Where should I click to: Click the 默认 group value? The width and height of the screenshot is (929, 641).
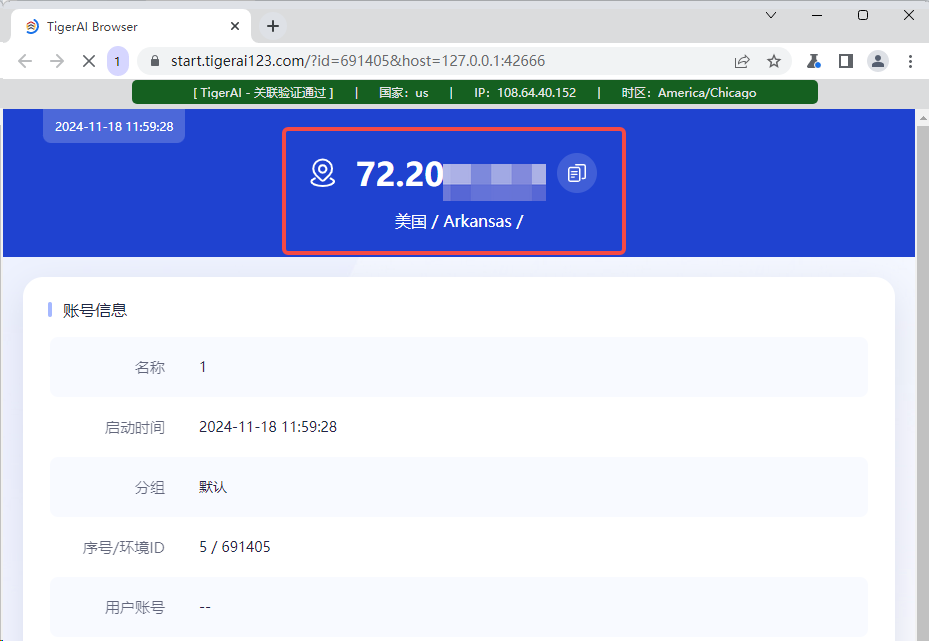click(x=213, y=487)
